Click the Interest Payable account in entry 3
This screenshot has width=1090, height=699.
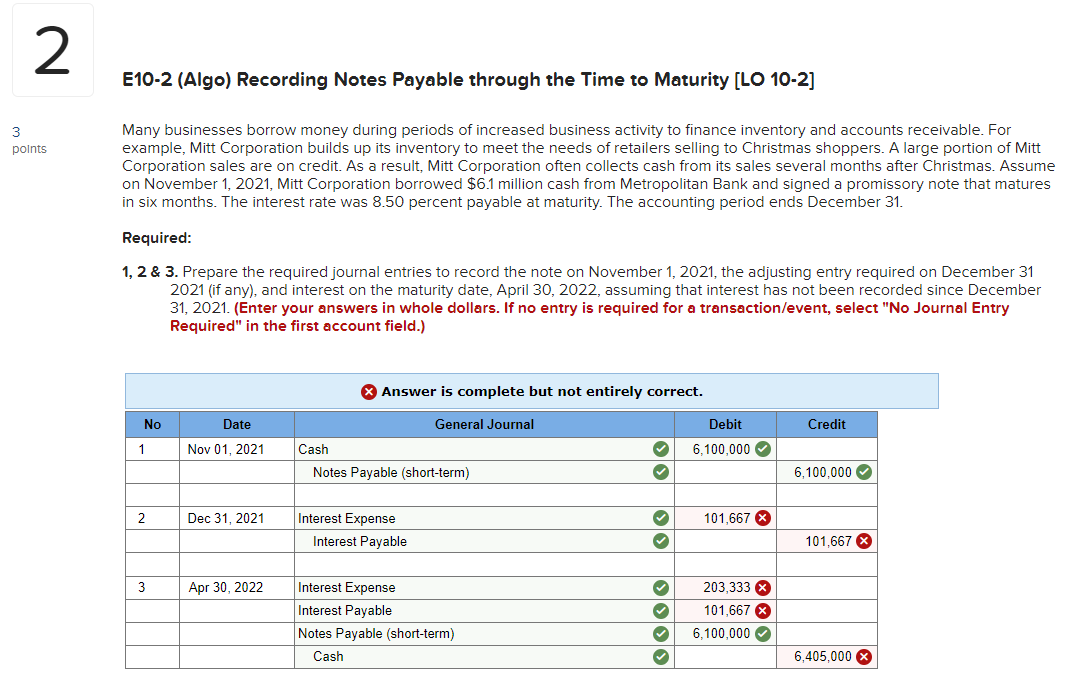pos(484,611)
